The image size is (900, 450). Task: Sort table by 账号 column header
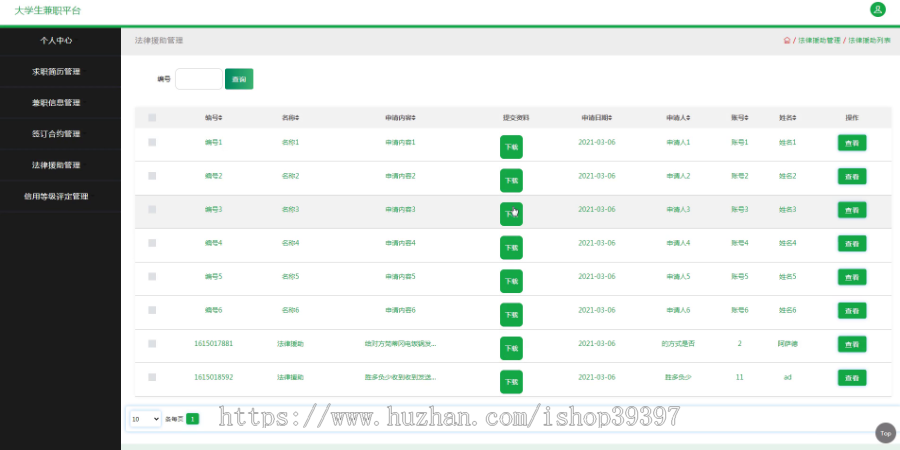740,118
